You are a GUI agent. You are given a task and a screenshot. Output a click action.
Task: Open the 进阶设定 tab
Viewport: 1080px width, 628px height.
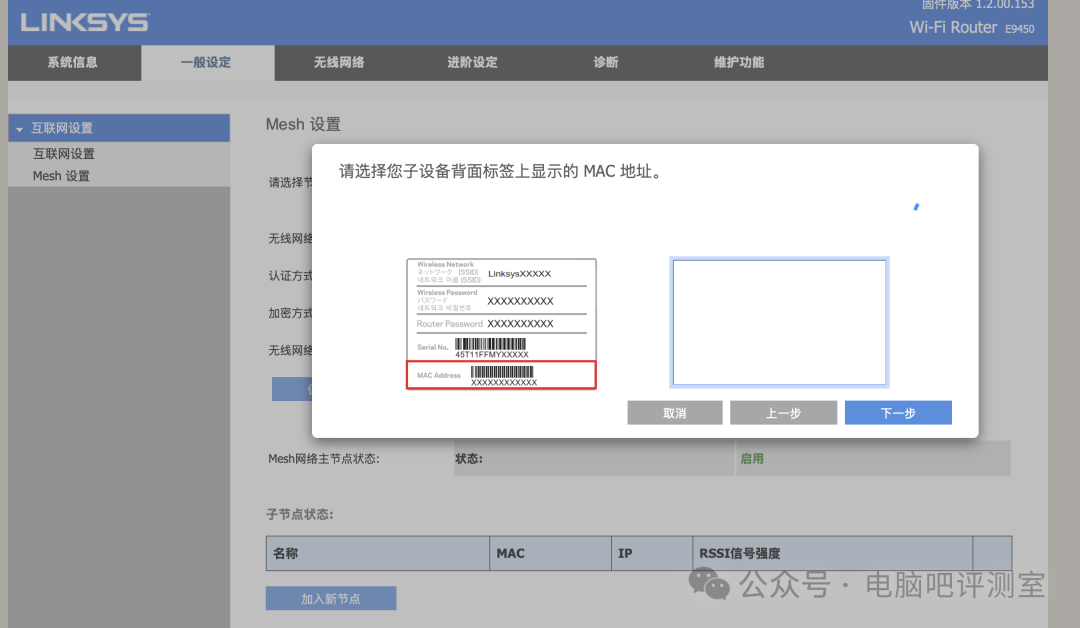click(472, 63)
